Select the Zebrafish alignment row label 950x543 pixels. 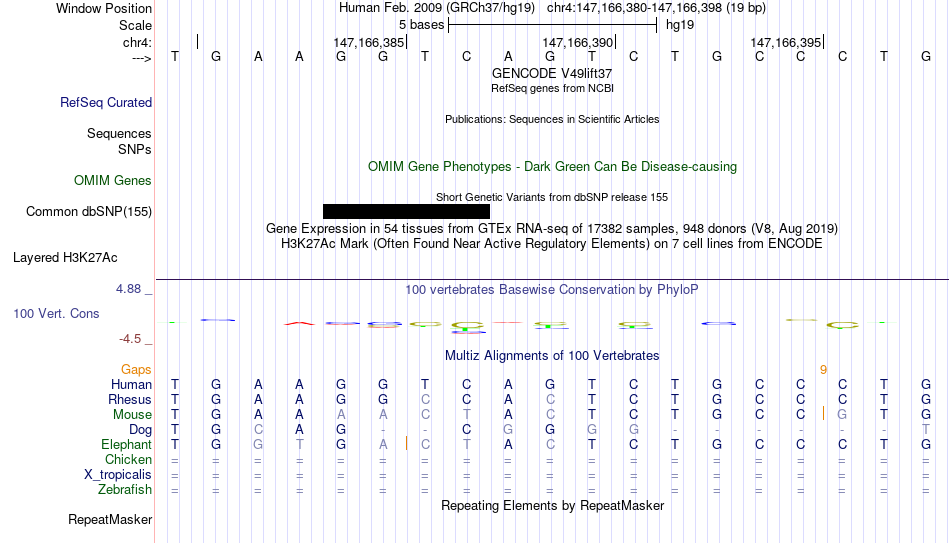tap(125, 490)
